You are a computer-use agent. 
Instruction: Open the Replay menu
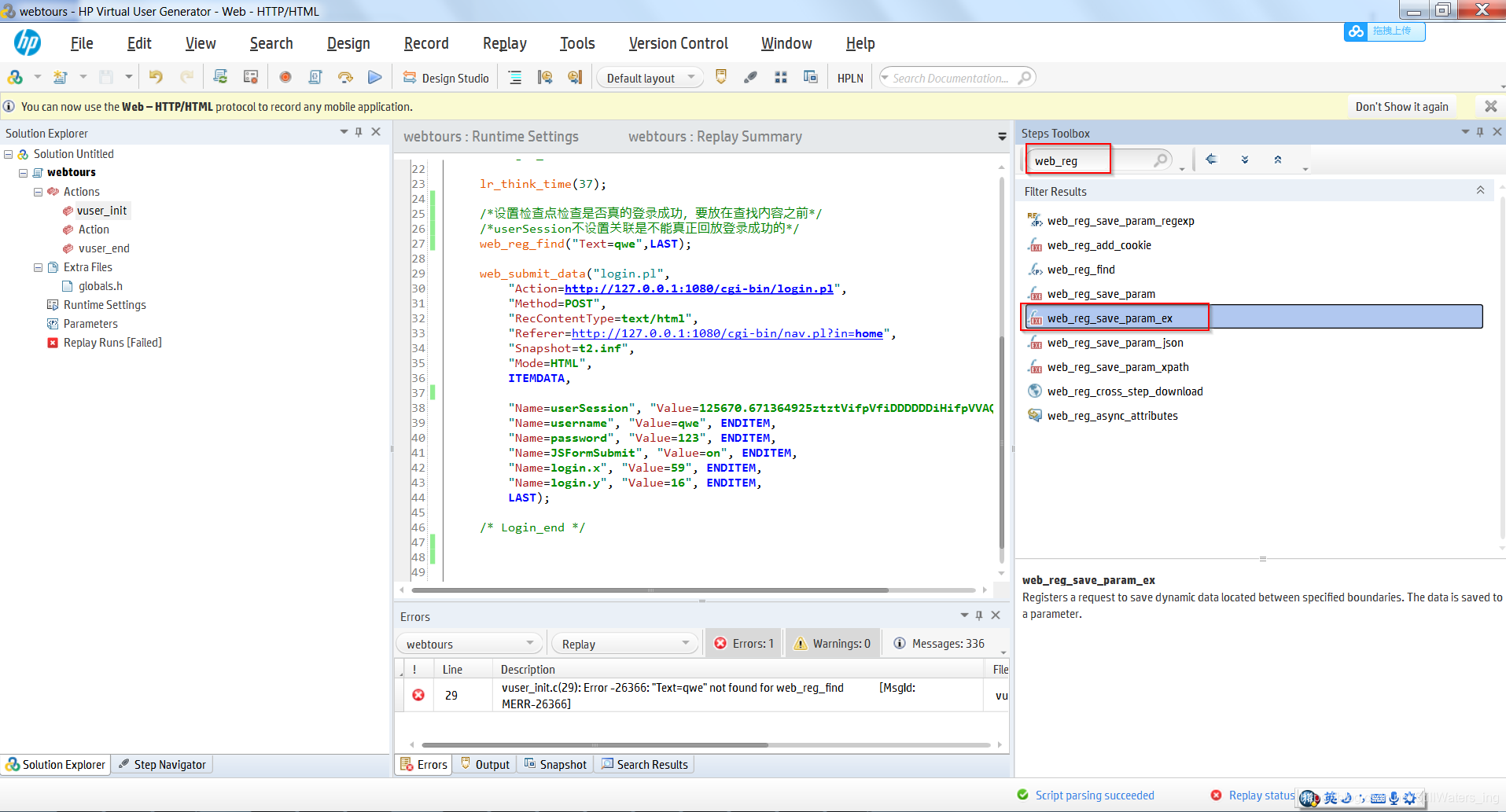505,43
